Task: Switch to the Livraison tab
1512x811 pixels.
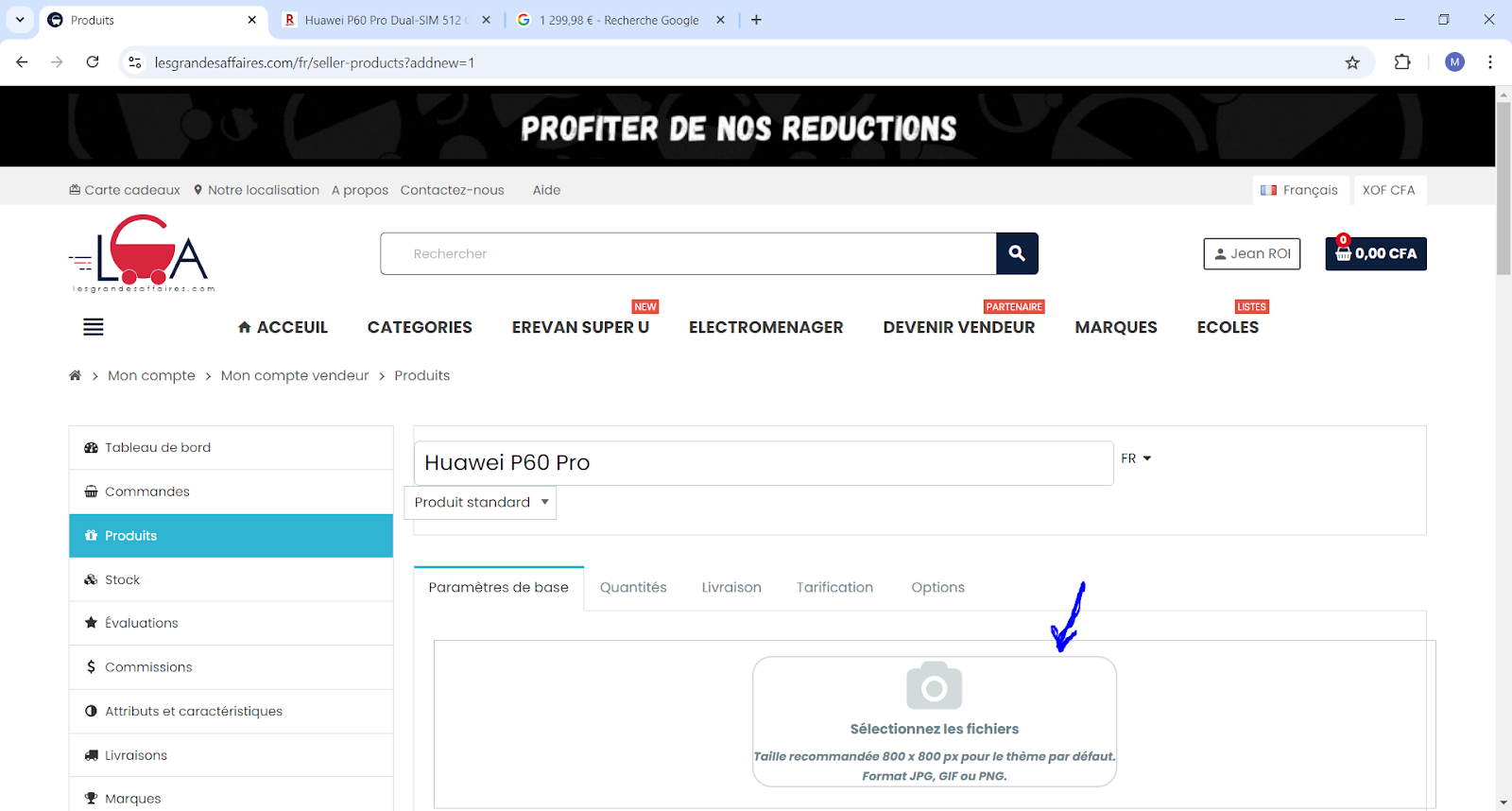Action: point(731,588)
